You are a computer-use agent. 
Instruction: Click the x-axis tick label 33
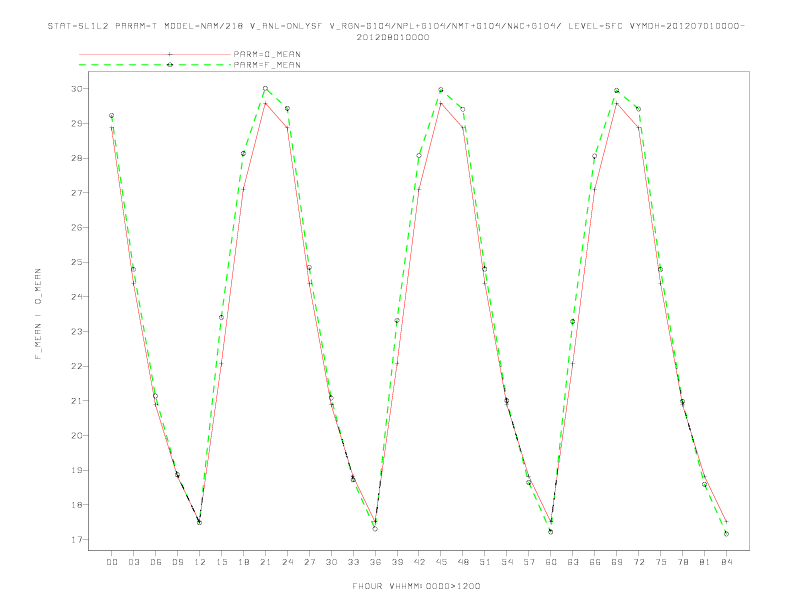click(353, 562)
